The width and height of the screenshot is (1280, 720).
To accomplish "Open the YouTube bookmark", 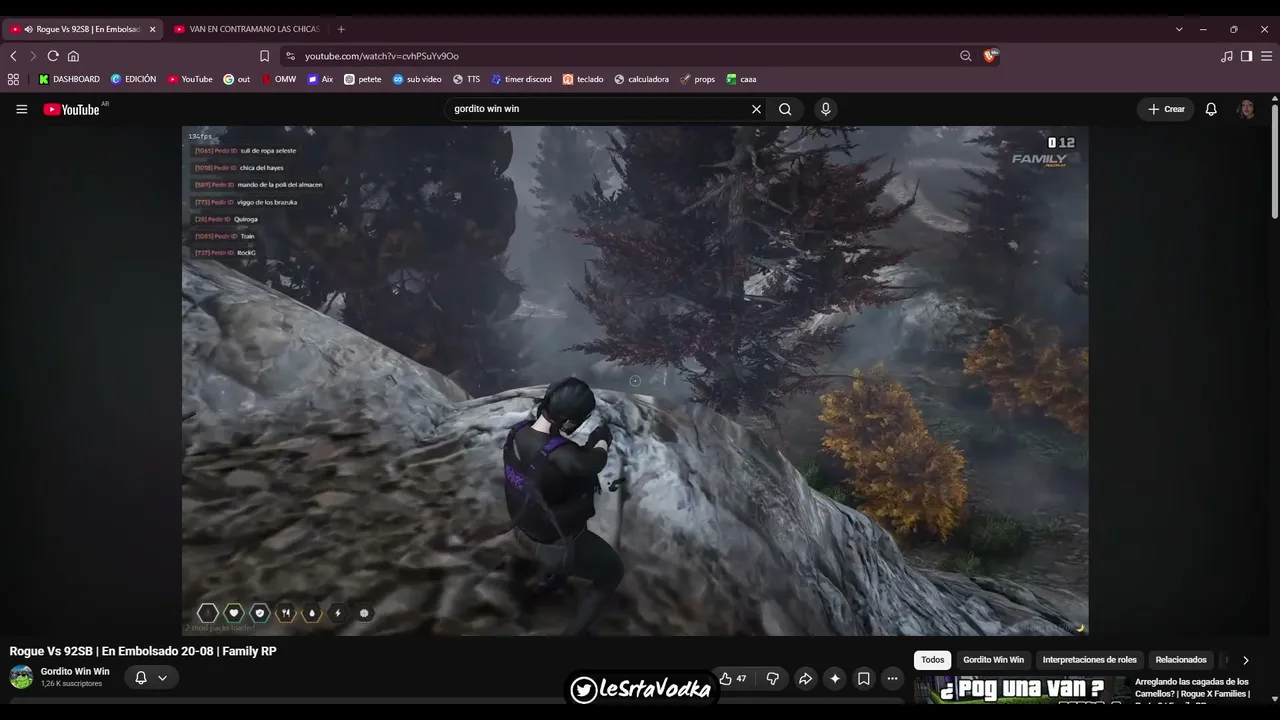I will [190, 79].
